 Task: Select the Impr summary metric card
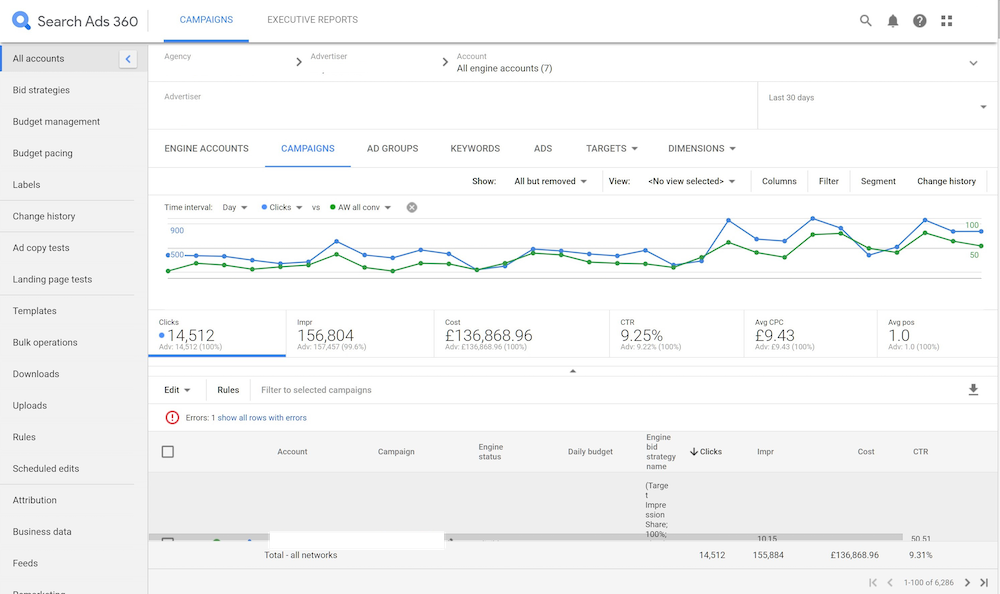(360, 334)
